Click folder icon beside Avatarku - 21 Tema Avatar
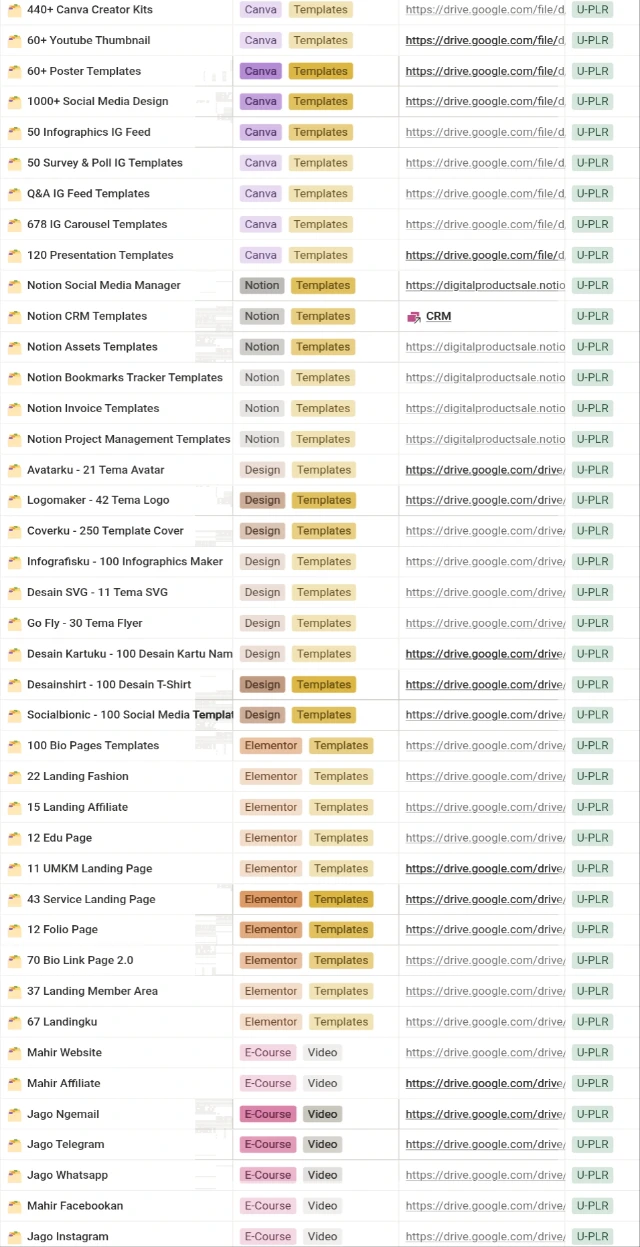 point(14,470)
